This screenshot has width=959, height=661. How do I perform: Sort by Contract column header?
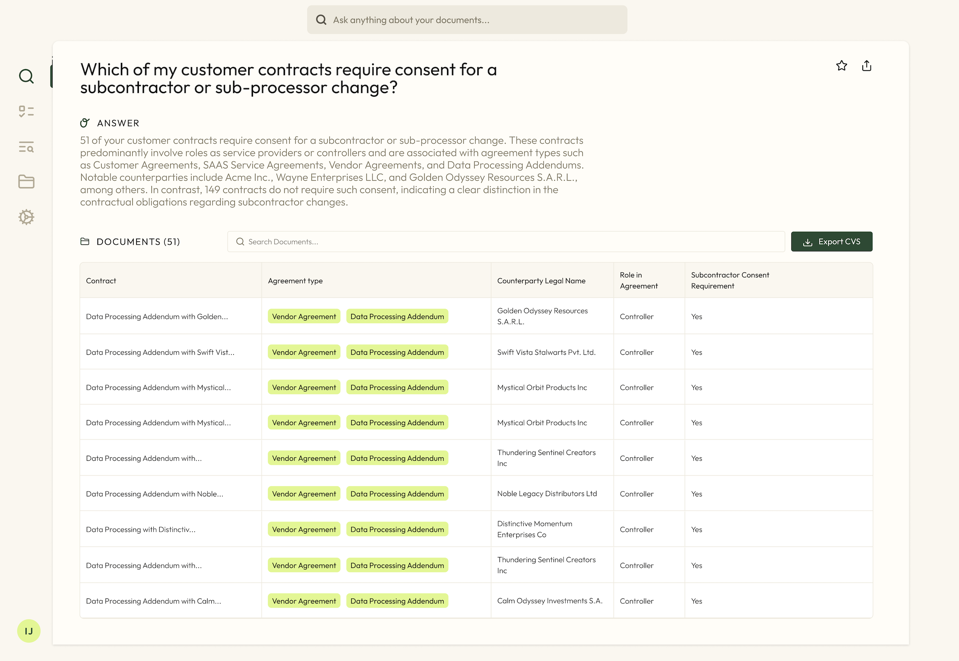point(101,281)
